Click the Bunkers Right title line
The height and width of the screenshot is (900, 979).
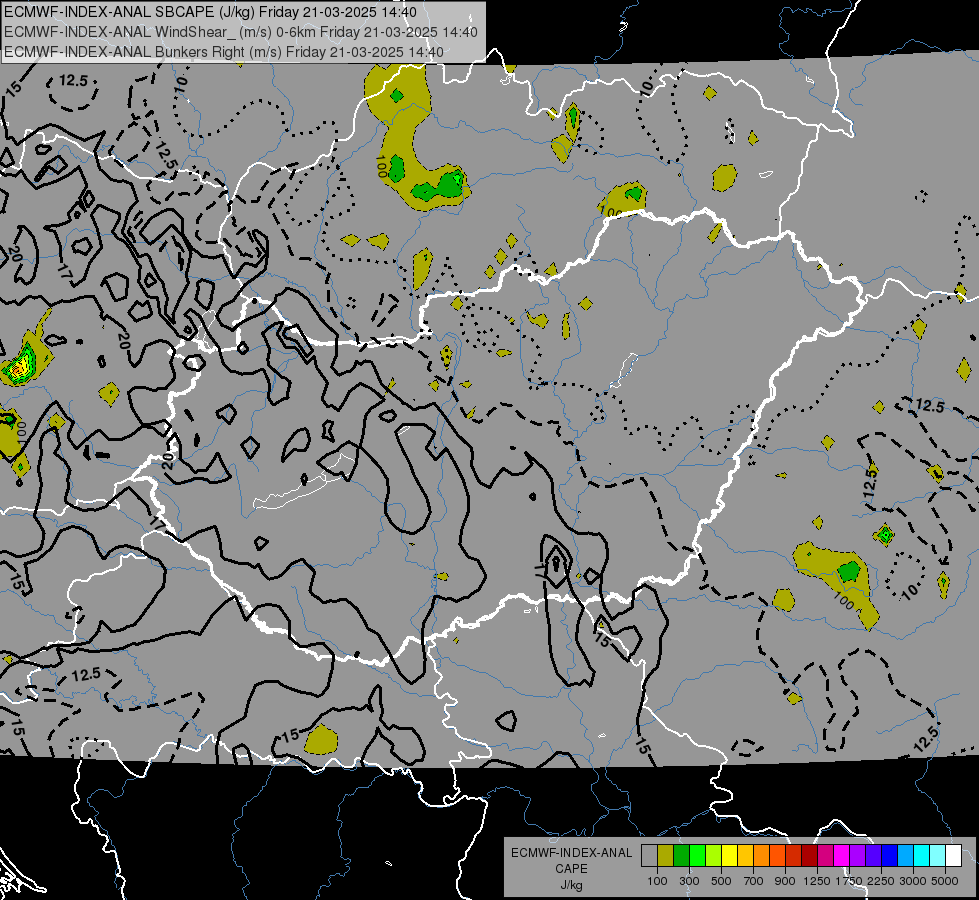[x=224, y=52]
